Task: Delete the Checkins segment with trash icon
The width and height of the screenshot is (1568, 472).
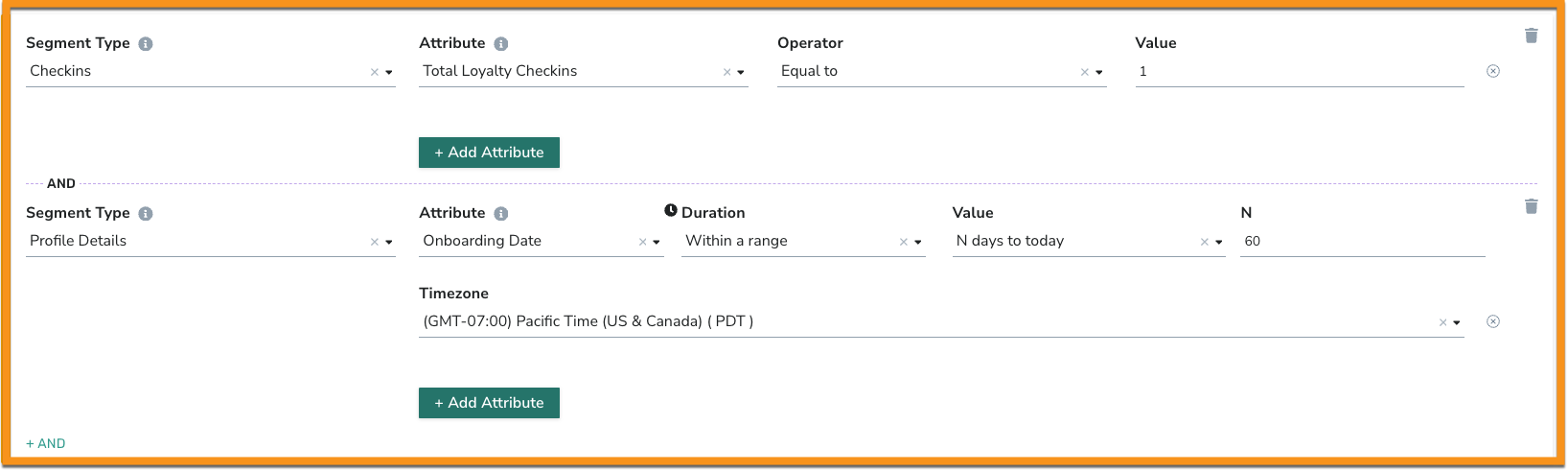Action: click(1531, 35)
